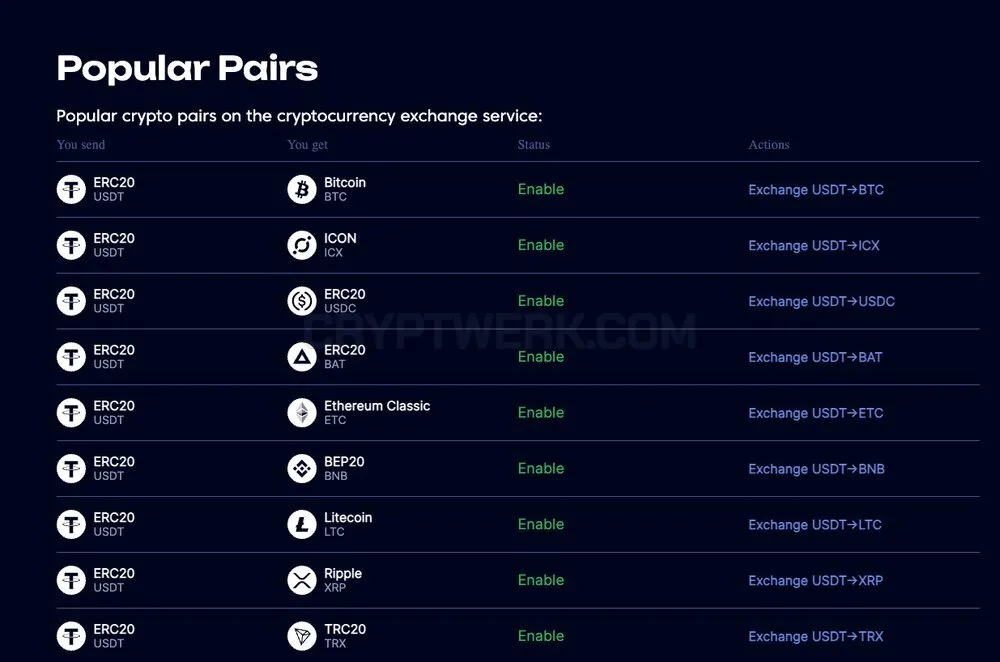The width and height of the screenshot is (1000, 662).
Task: Click the BNB coin icon
Action: click(x=302, y=468)
